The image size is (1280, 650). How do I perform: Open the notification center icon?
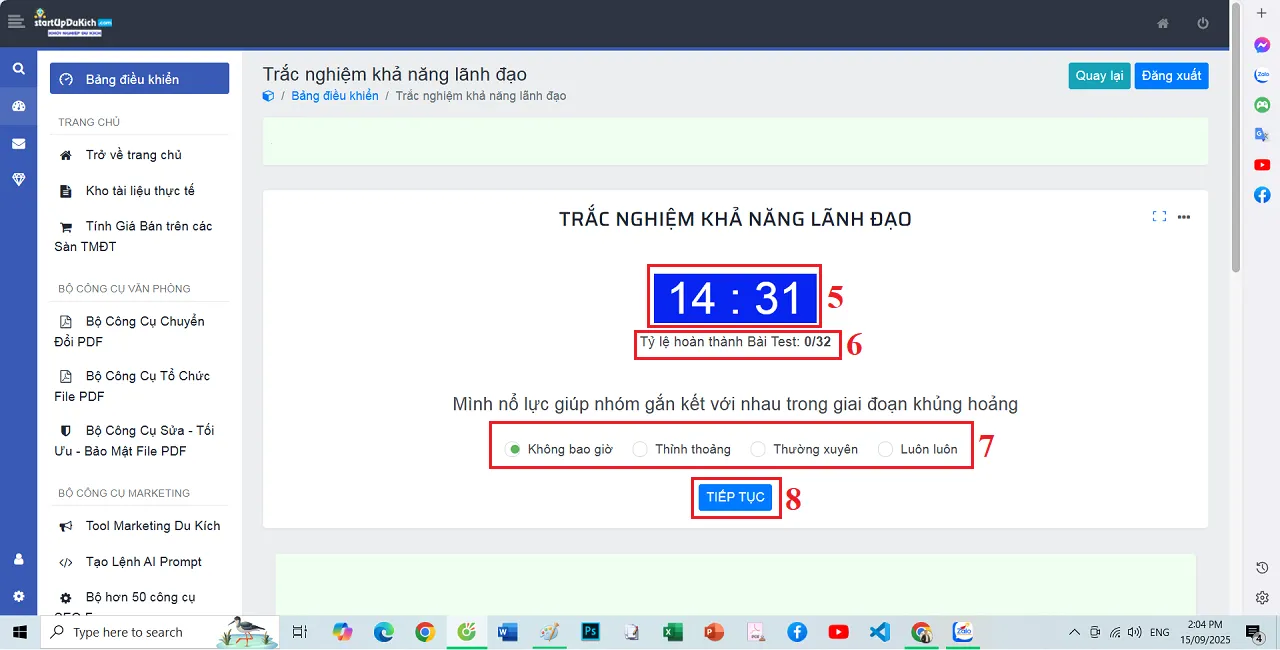point(1253,632)
